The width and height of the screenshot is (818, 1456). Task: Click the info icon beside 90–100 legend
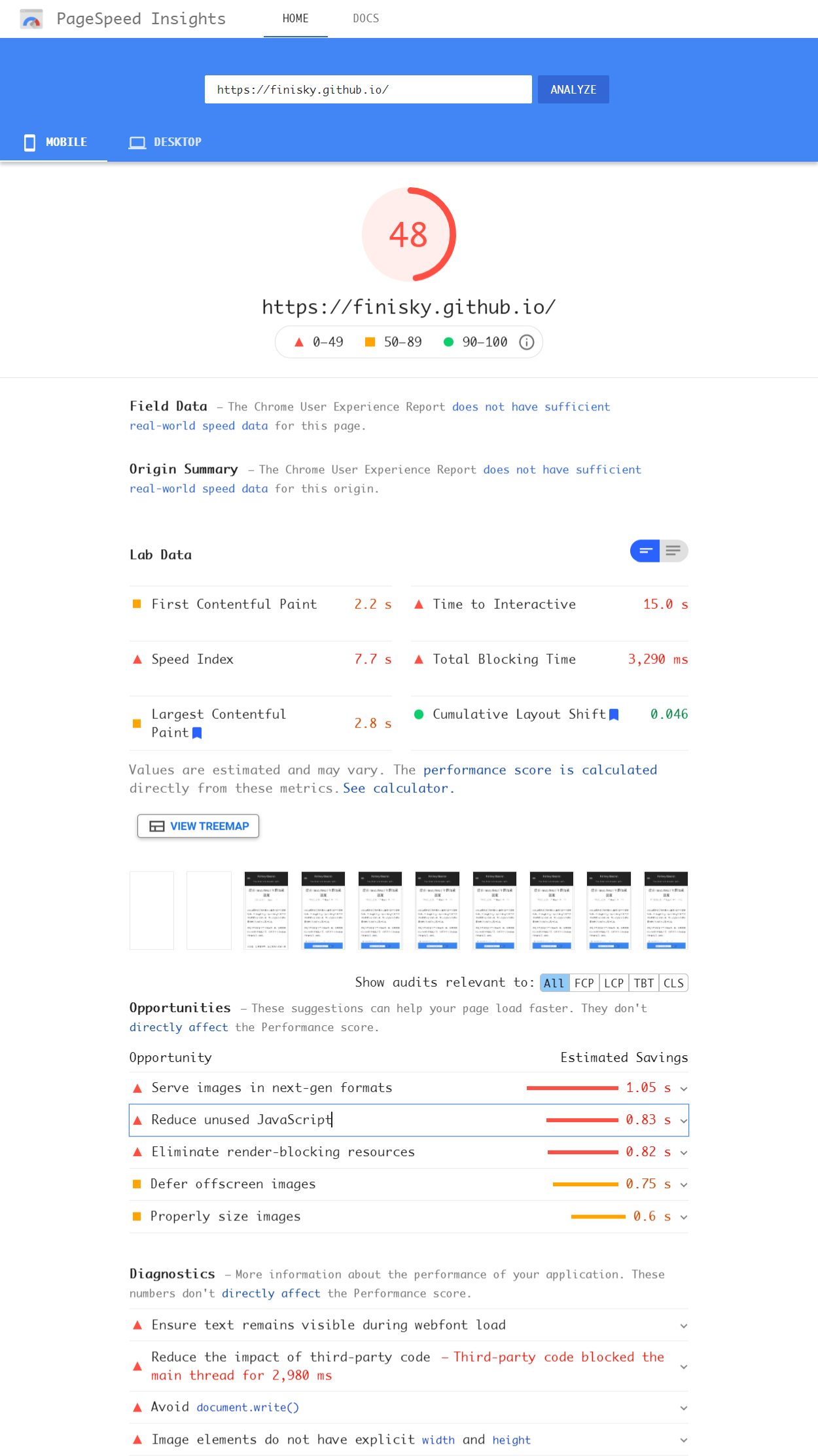tap(527, 342)
